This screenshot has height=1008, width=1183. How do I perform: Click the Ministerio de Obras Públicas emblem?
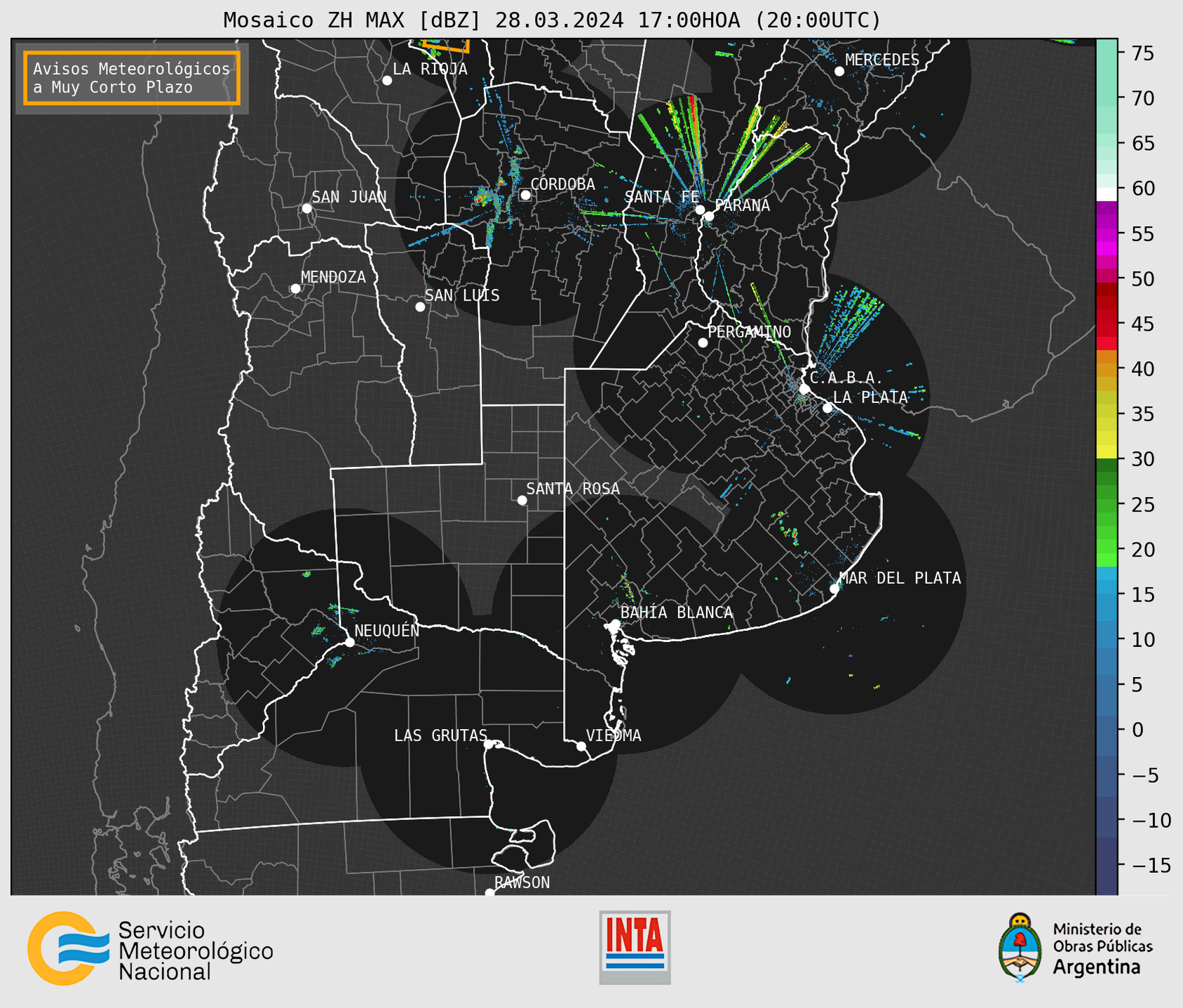point(1020,947)
